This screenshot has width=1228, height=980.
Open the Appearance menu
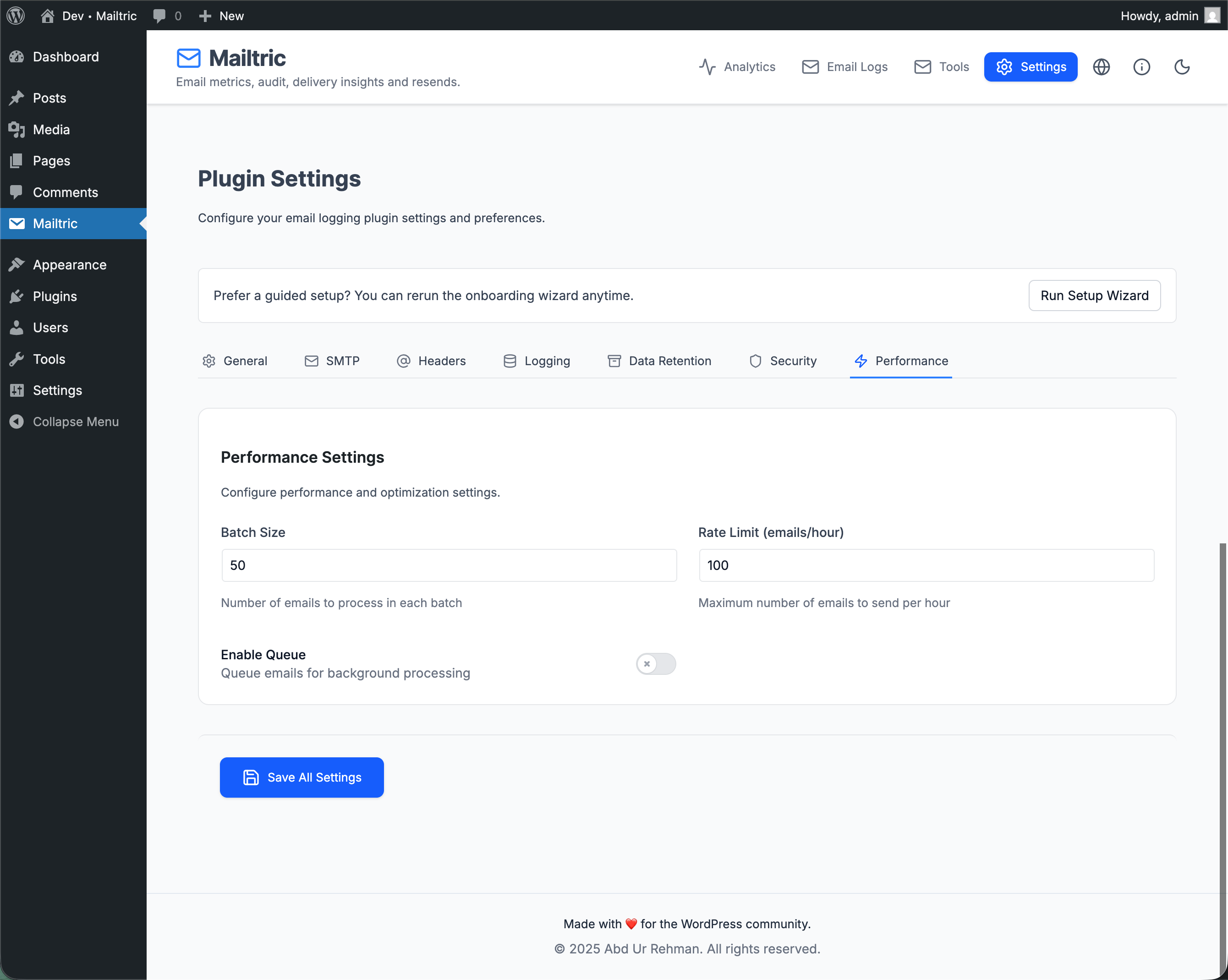point(70,264)
